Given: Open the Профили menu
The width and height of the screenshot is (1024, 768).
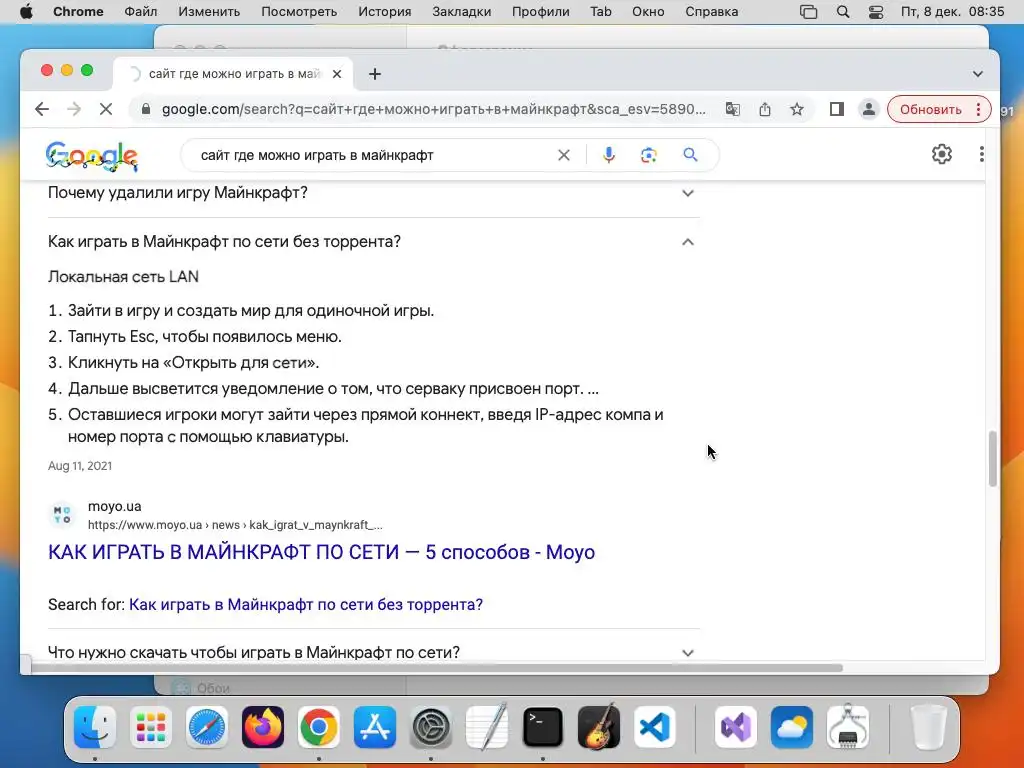Looking at the screenshot, I should click(541, 12).
